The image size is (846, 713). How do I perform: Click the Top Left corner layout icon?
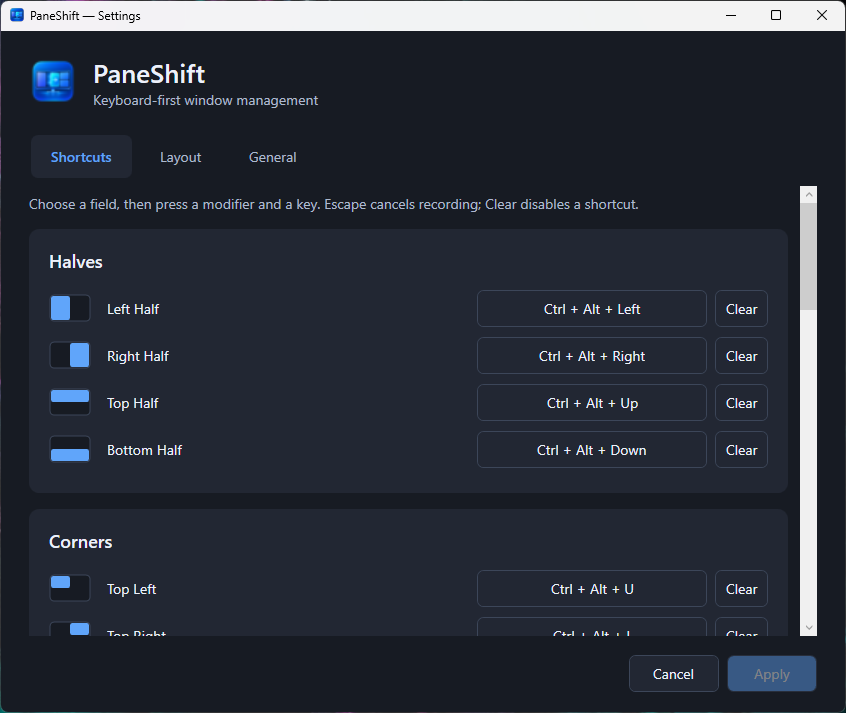70,588
